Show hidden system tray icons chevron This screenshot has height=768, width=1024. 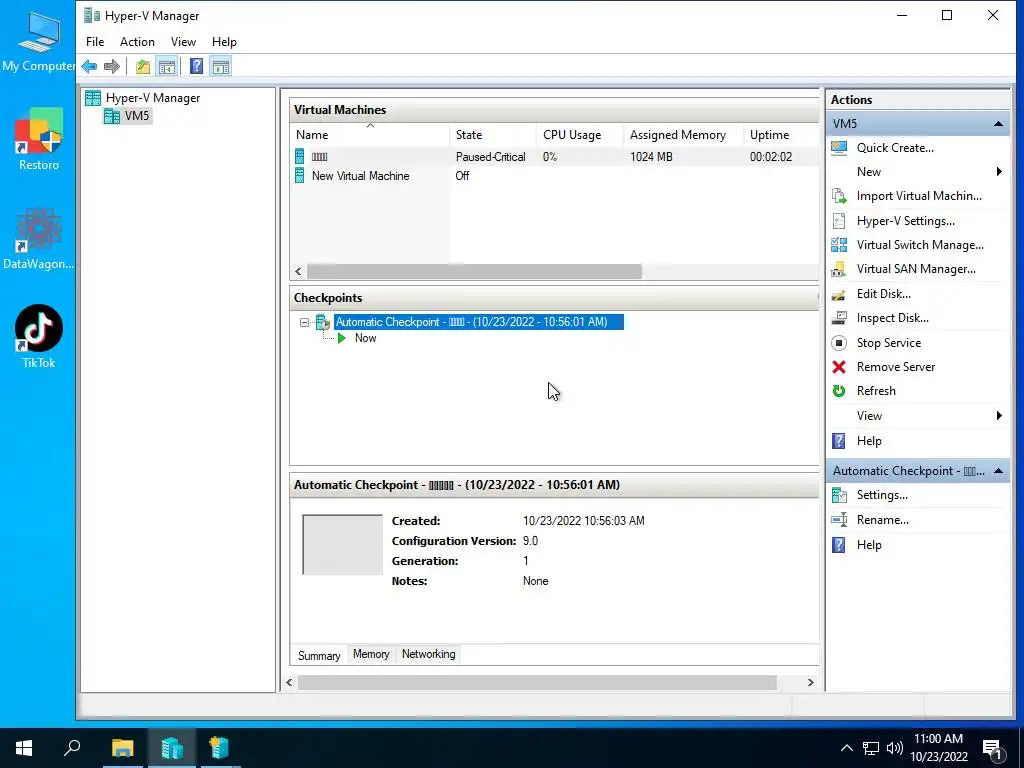846,748
